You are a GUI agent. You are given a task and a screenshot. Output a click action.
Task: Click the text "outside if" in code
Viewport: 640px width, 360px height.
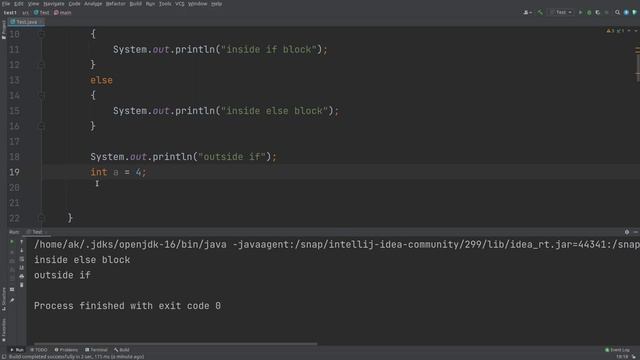pyautogui.click(x=231, y=157)
